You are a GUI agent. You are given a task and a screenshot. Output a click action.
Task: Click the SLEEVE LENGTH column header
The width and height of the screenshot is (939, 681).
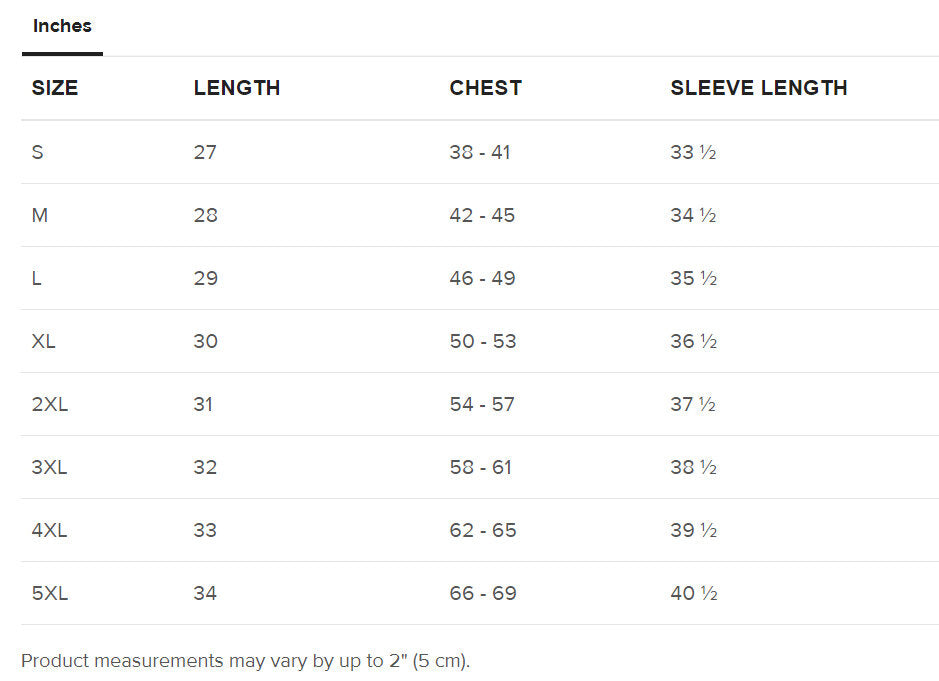[x=759, y=88]
